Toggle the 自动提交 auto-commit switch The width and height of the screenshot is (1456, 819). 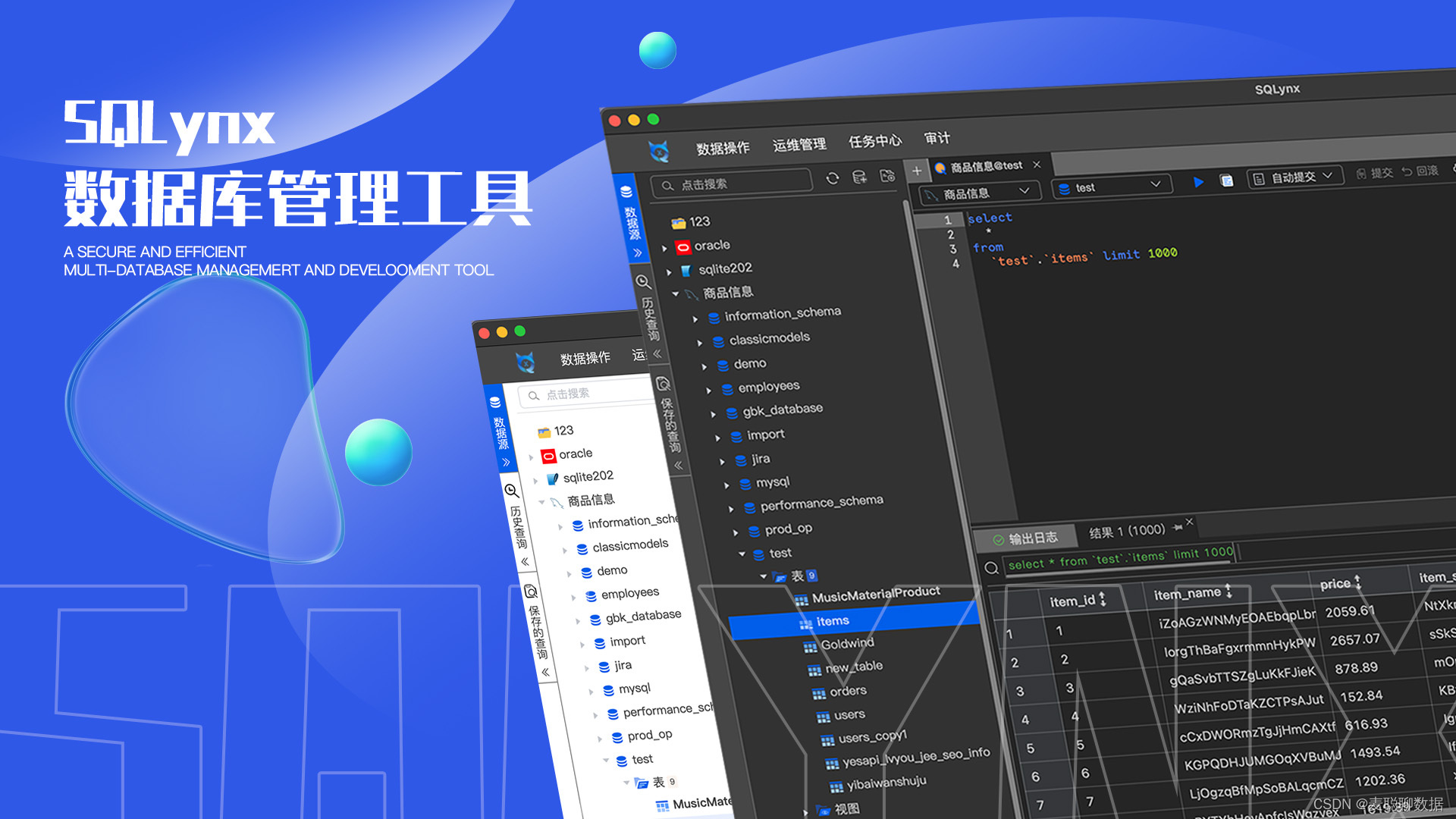coord(1293,178)
